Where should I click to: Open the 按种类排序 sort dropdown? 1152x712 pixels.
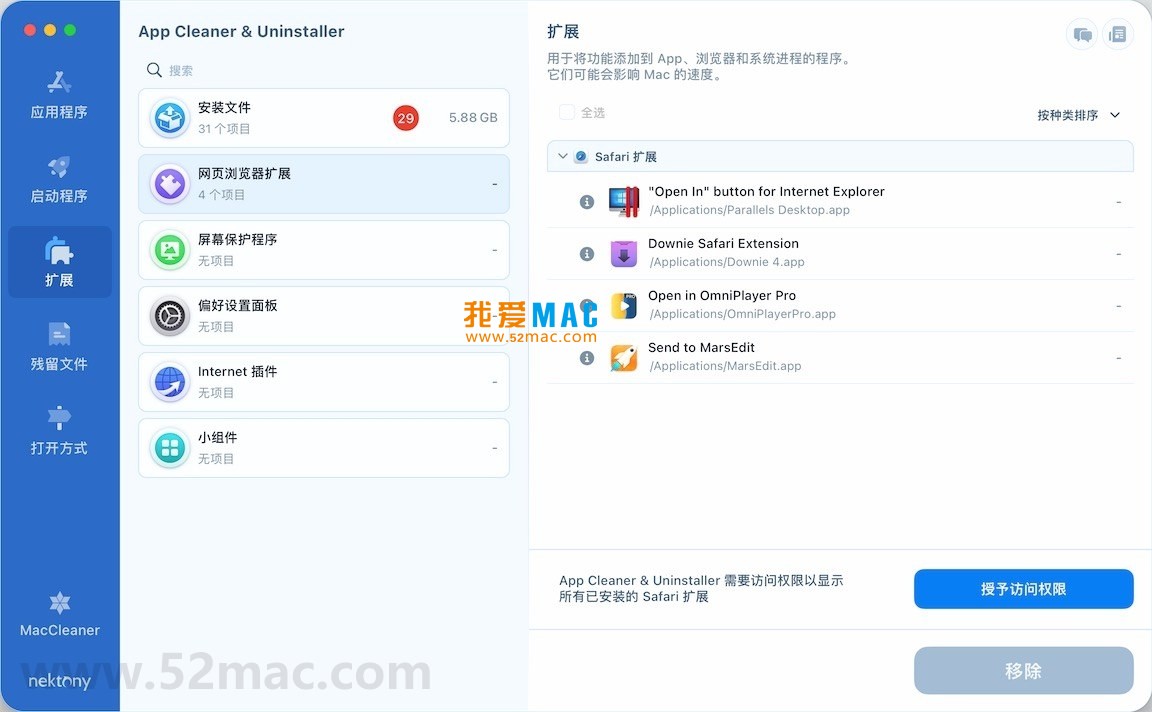click(1078, 115)
